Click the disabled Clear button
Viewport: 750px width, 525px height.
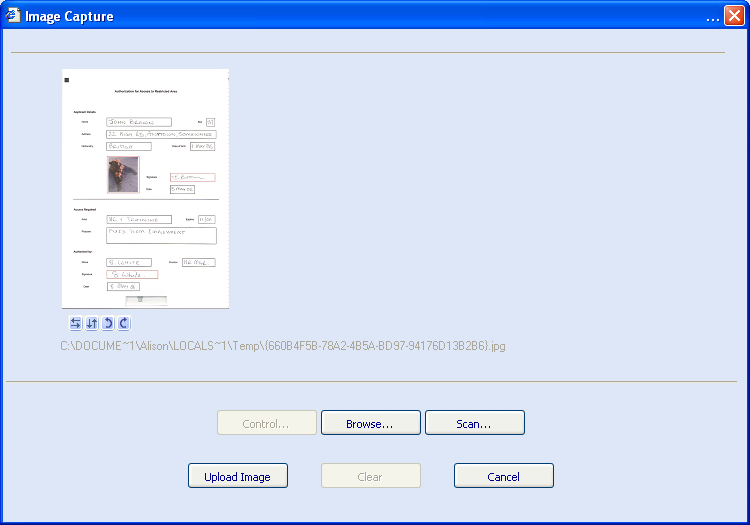pos(370,476)
